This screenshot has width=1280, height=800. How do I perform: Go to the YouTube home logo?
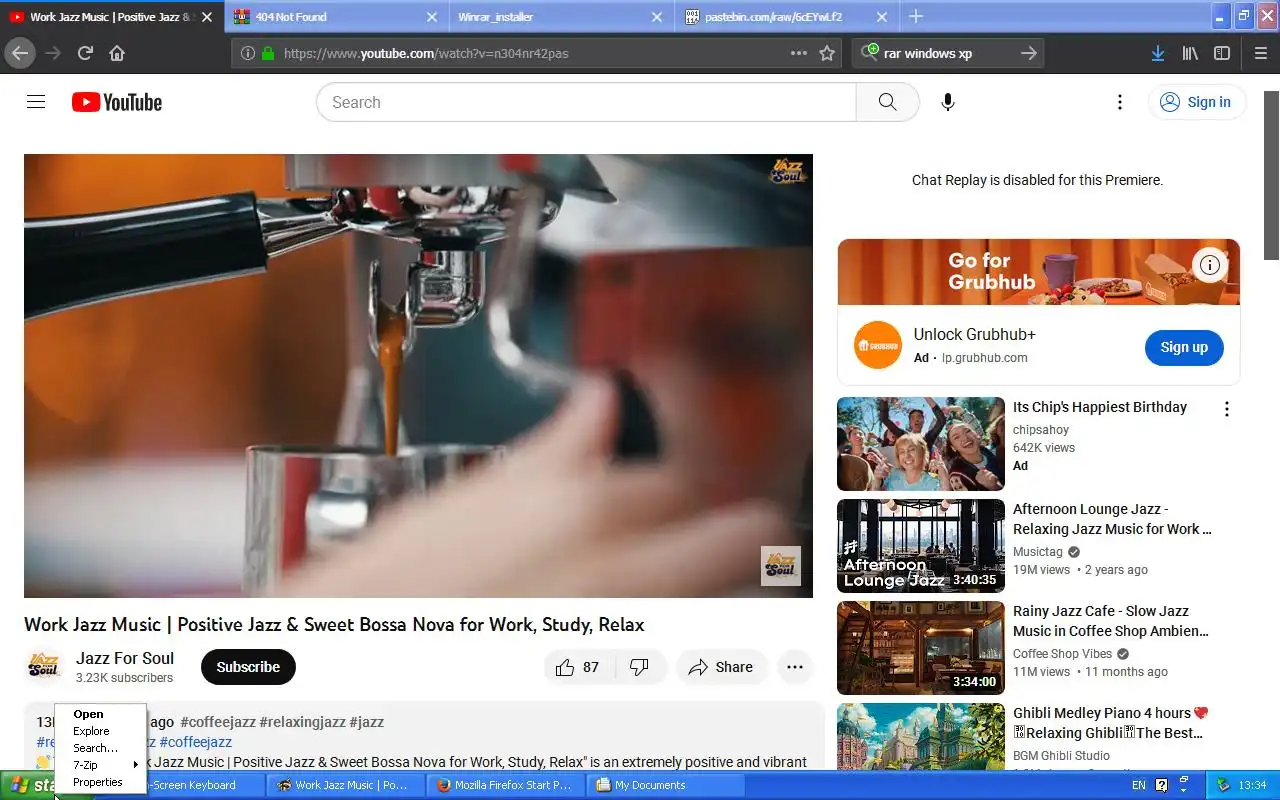(x=117, y=102)
